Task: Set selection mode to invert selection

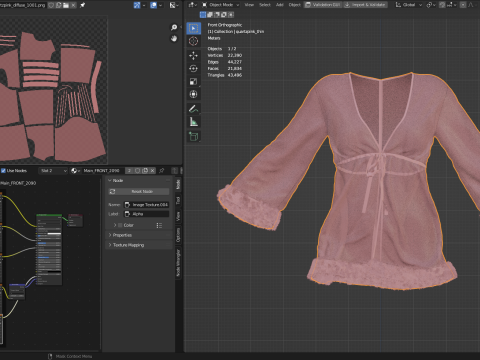Action: coord(224,15)
